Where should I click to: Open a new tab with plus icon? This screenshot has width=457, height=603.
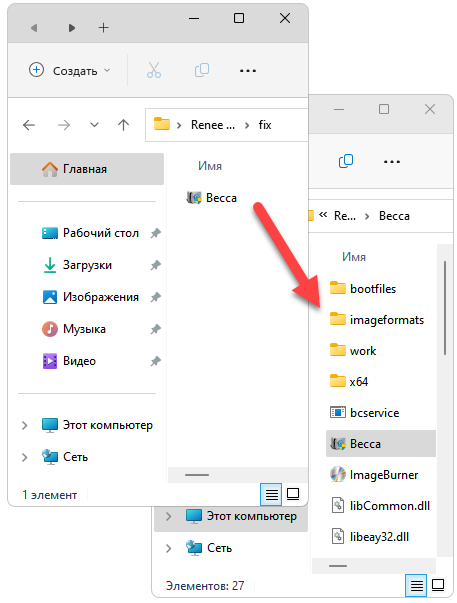click(x=103, y=28)
